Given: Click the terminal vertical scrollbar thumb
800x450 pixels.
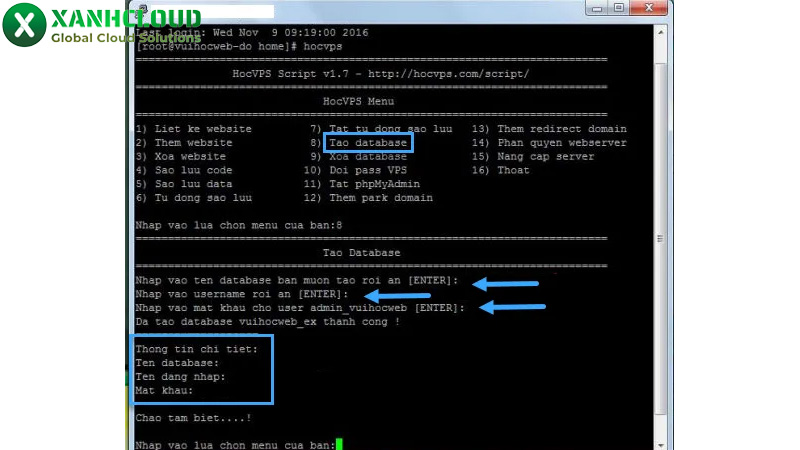Looking at the screenshot, I should (x=660, y=238).
